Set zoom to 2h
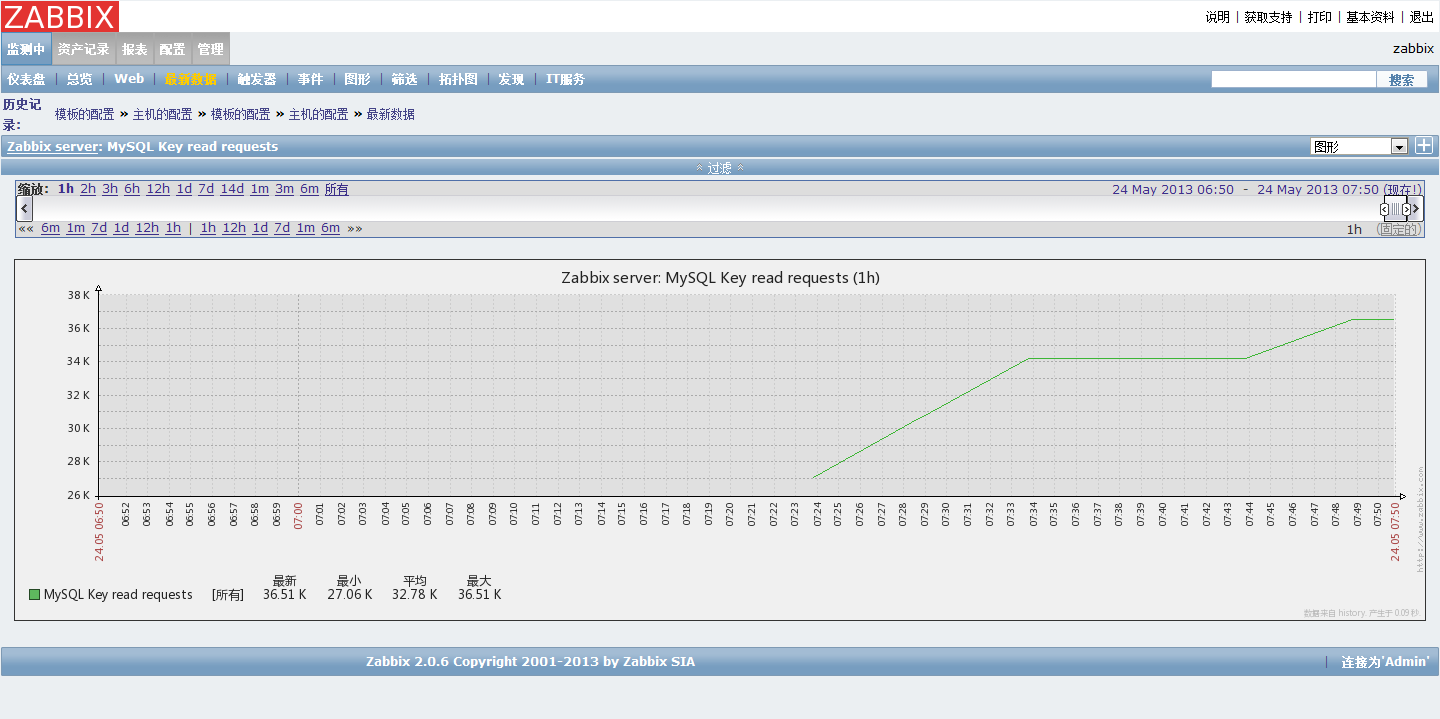The width and height of the screenshot is (1440, 719). [88, 189]
